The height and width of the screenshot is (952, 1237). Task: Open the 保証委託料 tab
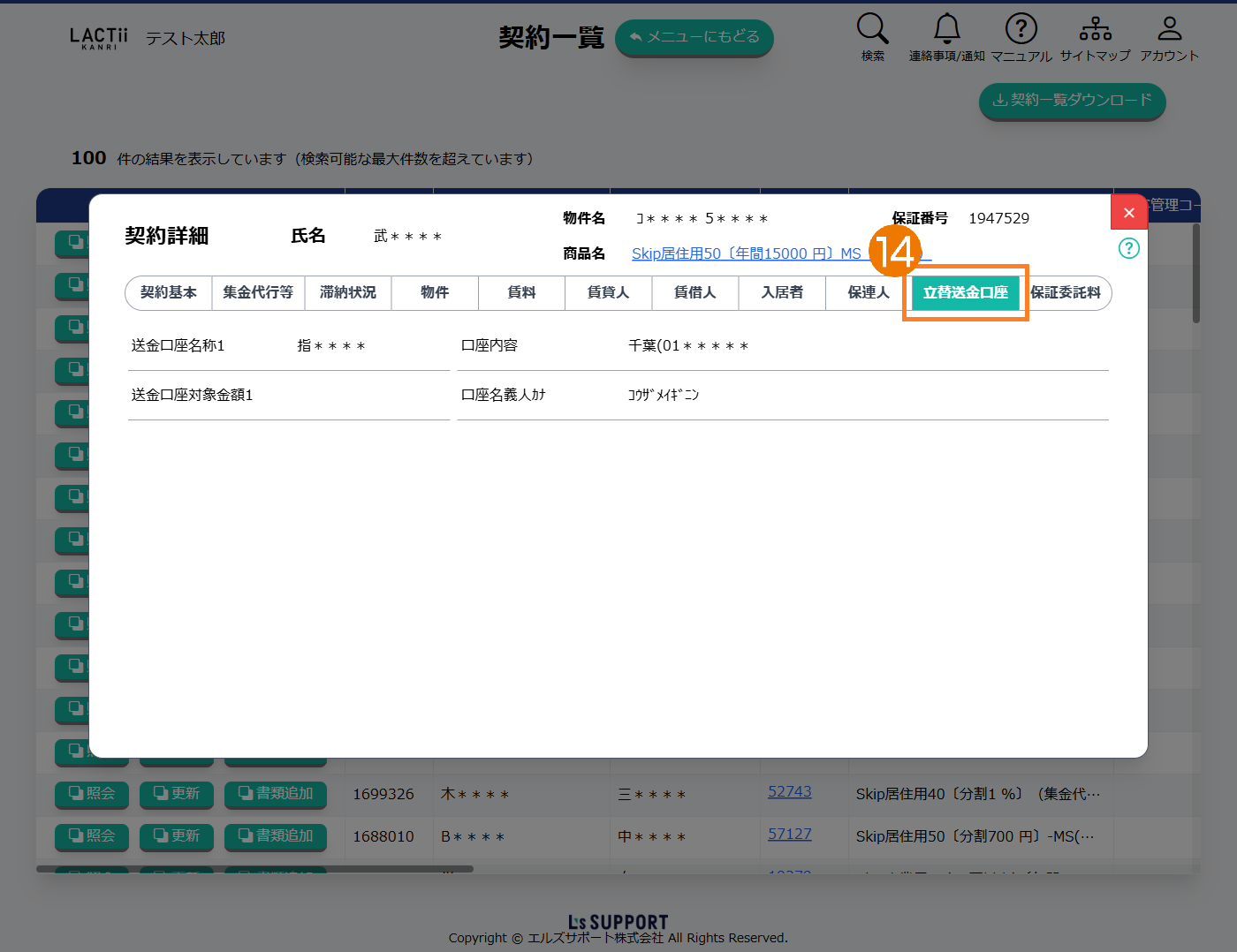pos(1066,292)
